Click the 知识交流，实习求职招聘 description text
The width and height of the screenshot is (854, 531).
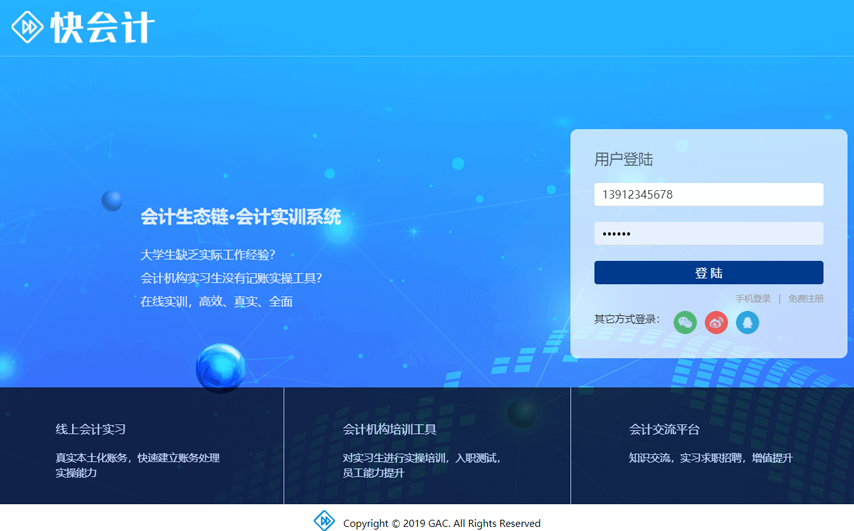[710, 458]
